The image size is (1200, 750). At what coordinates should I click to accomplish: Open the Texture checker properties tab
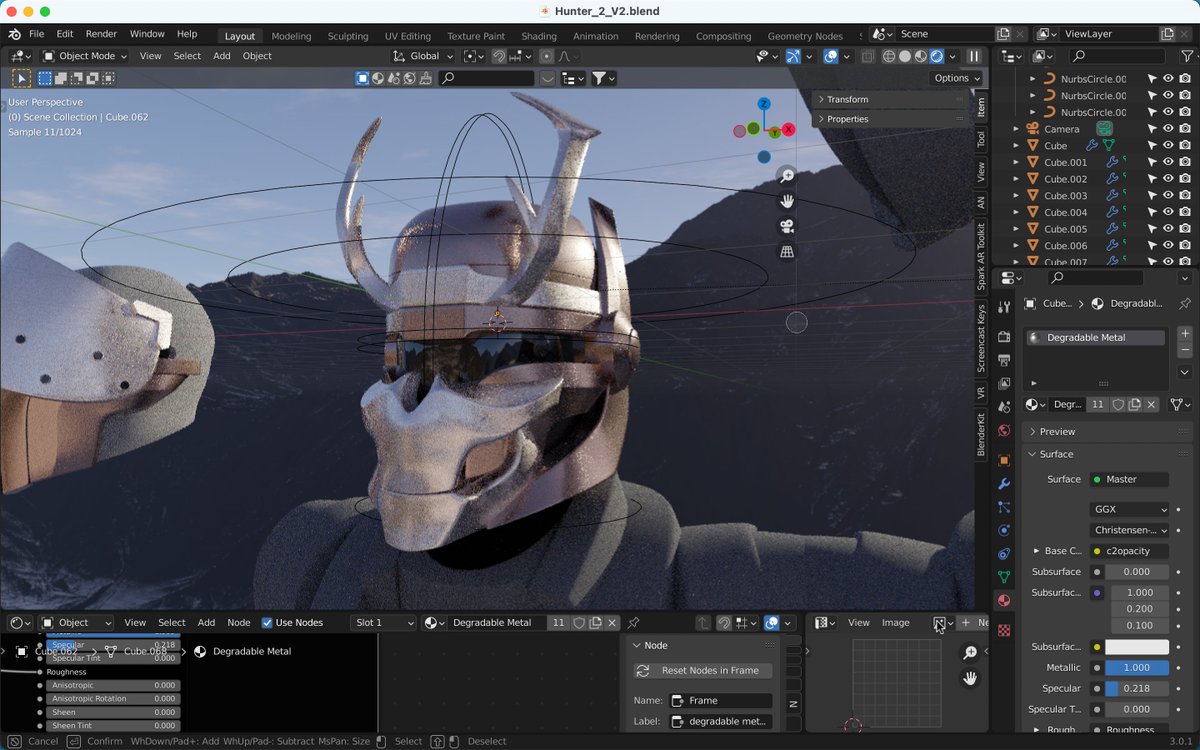1004,630
